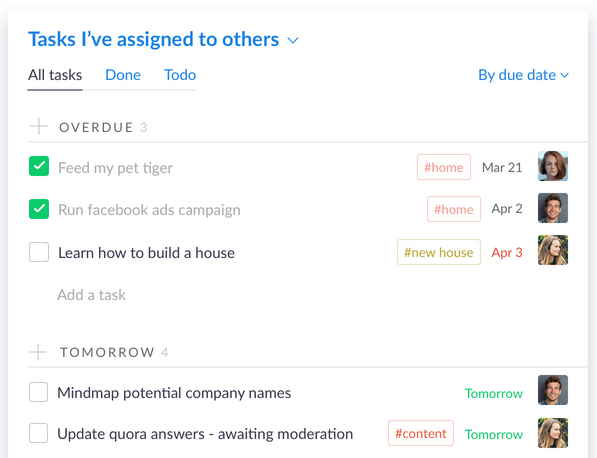
Task: Check off Learn how to build a house
Action: (39, 252)
